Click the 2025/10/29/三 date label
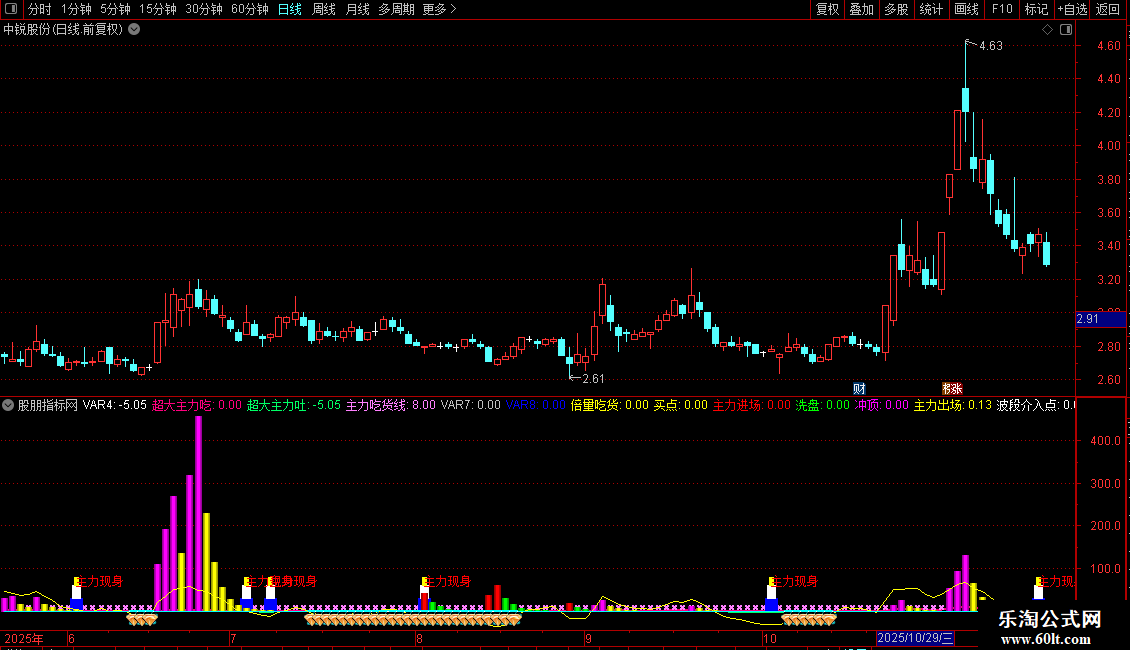Screen dimensions: 1130x650 coord(915,638)
